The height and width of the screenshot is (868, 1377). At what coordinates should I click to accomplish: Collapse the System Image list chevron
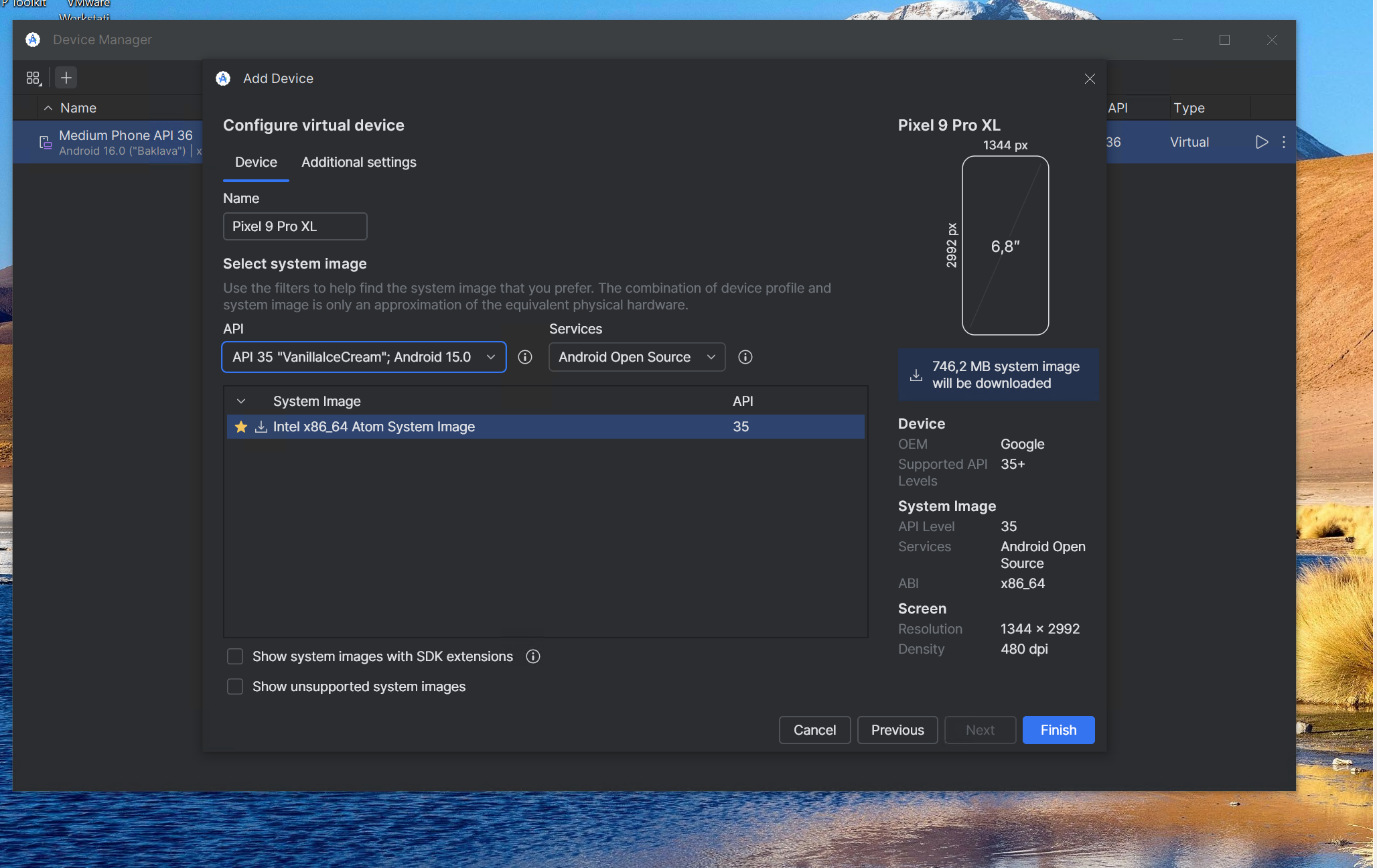point(241,401)
